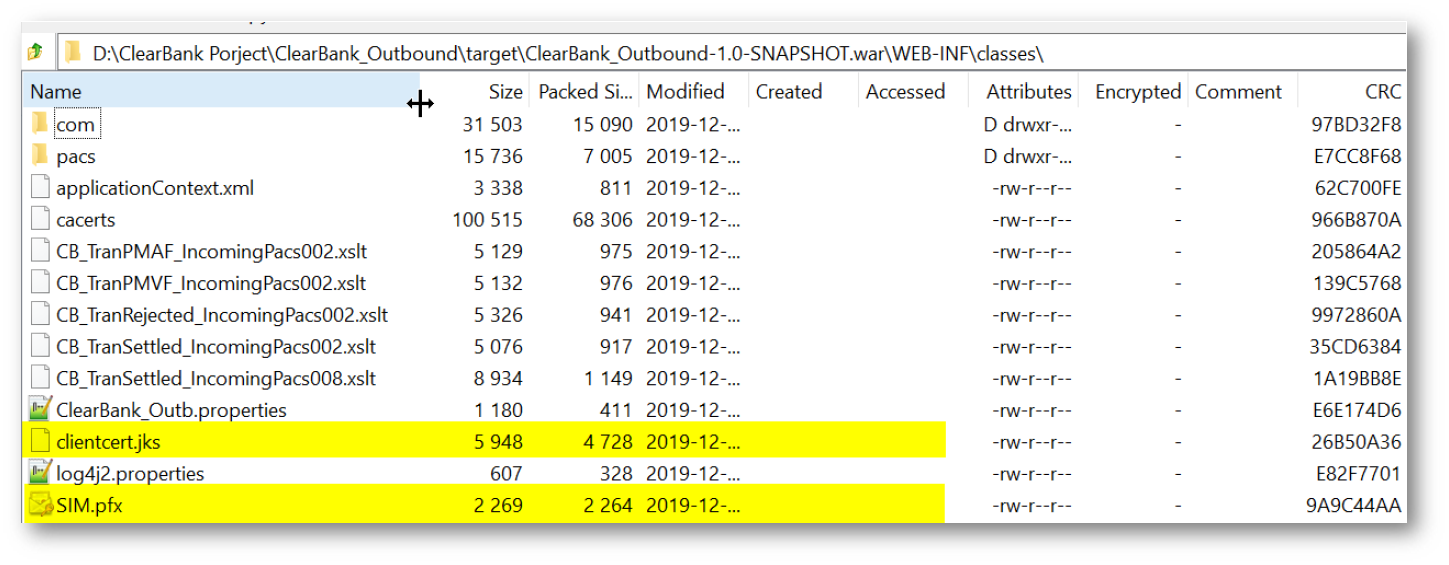Click the up-folder arrow icon
This screenshot has height=565, width=1449.
point(35,52)
